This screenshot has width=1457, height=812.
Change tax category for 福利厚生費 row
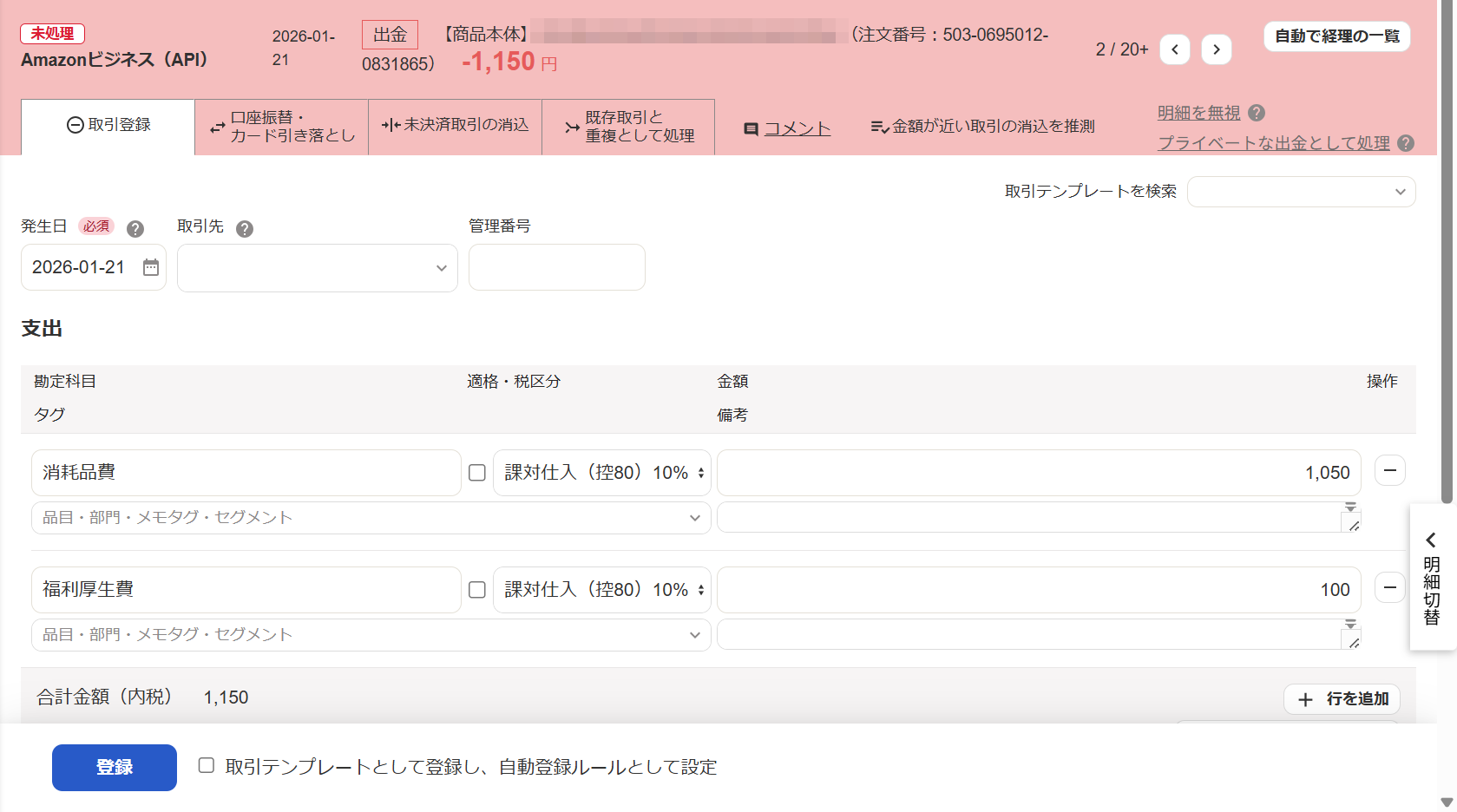(x=602, y=590)
